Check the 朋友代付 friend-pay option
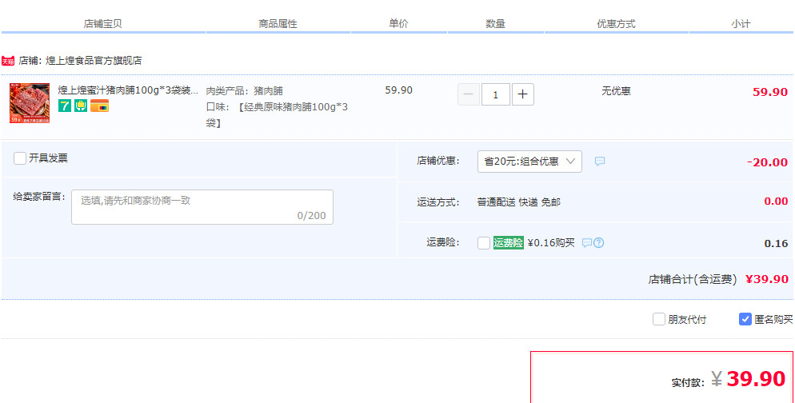 tap(659, 319)
